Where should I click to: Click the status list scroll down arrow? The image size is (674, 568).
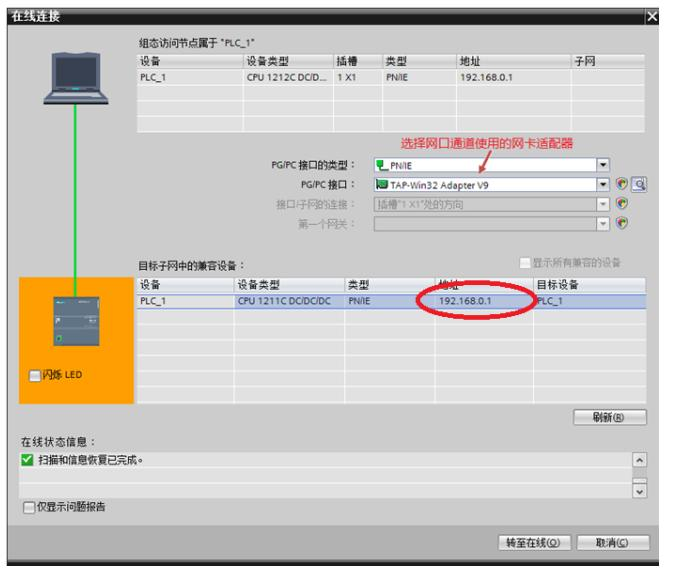pyautogui.click(x=640, y=491)
